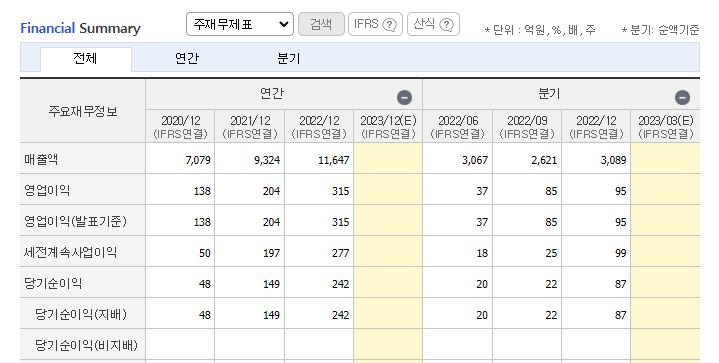
Task: Click the 2021/12 column header
Action: 250,126
